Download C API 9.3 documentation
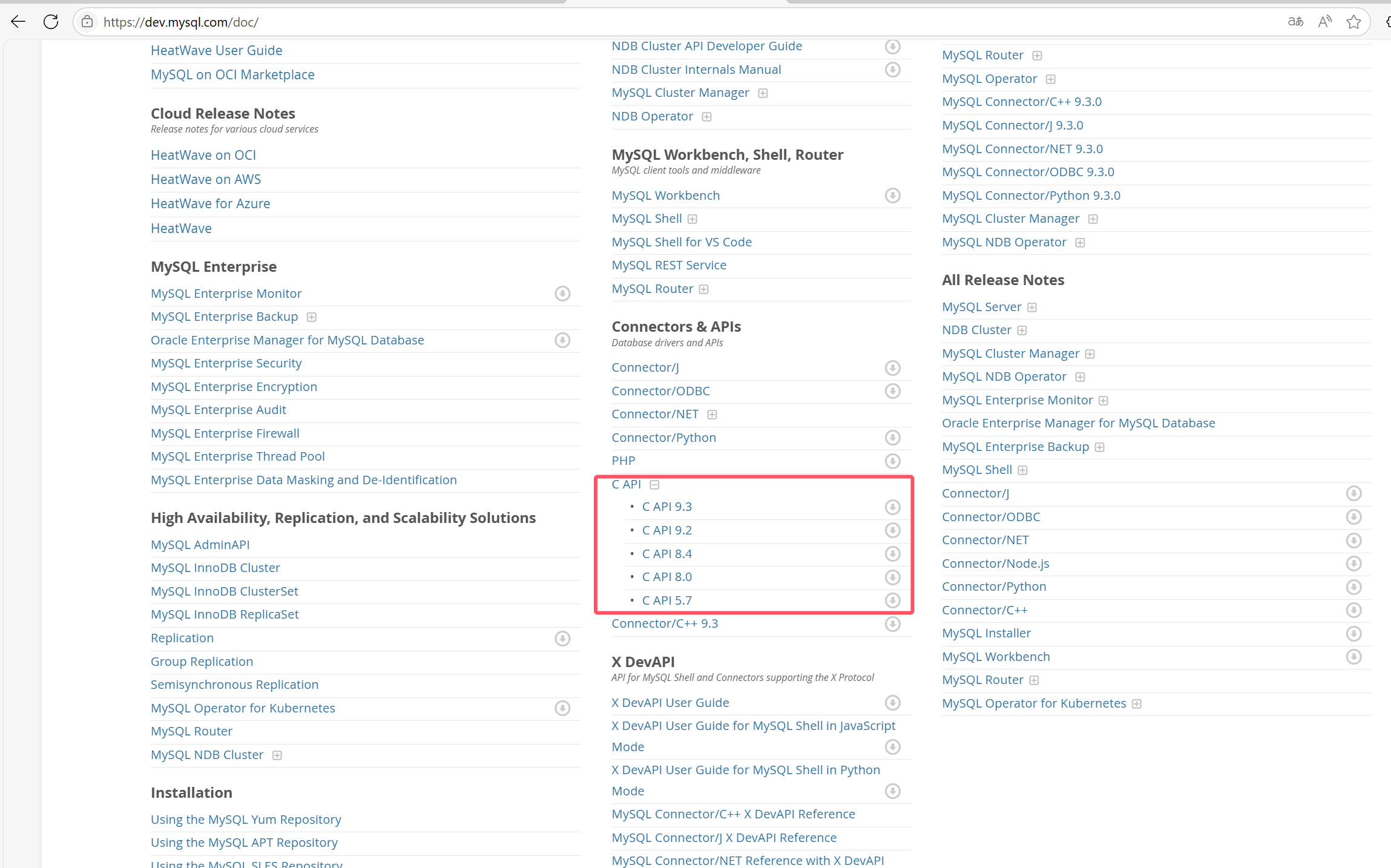Screen dimensions: 1391x868 point(892,507)
